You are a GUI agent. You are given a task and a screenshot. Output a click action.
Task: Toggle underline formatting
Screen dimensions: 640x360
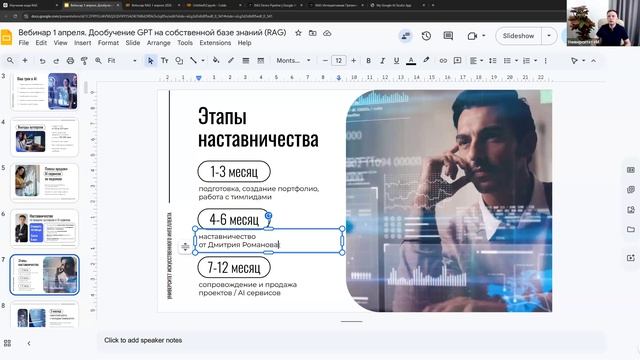[x=396, y=60]
